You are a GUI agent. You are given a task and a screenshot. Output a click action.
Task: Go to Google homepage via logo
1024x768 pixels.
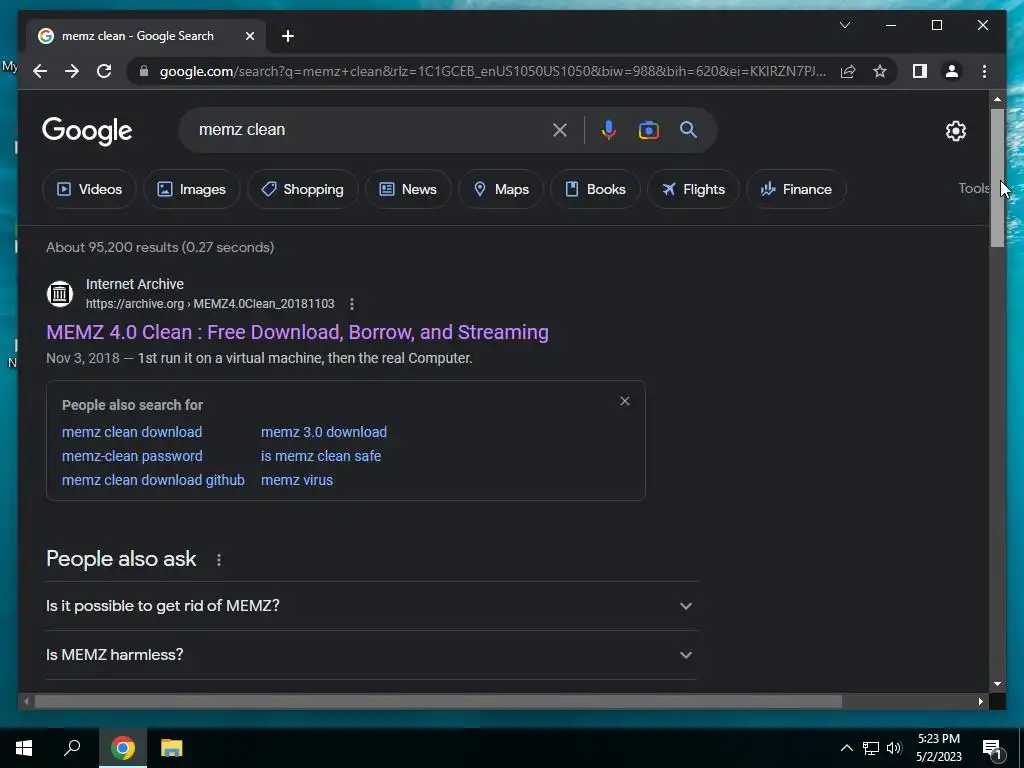[87, 131]
